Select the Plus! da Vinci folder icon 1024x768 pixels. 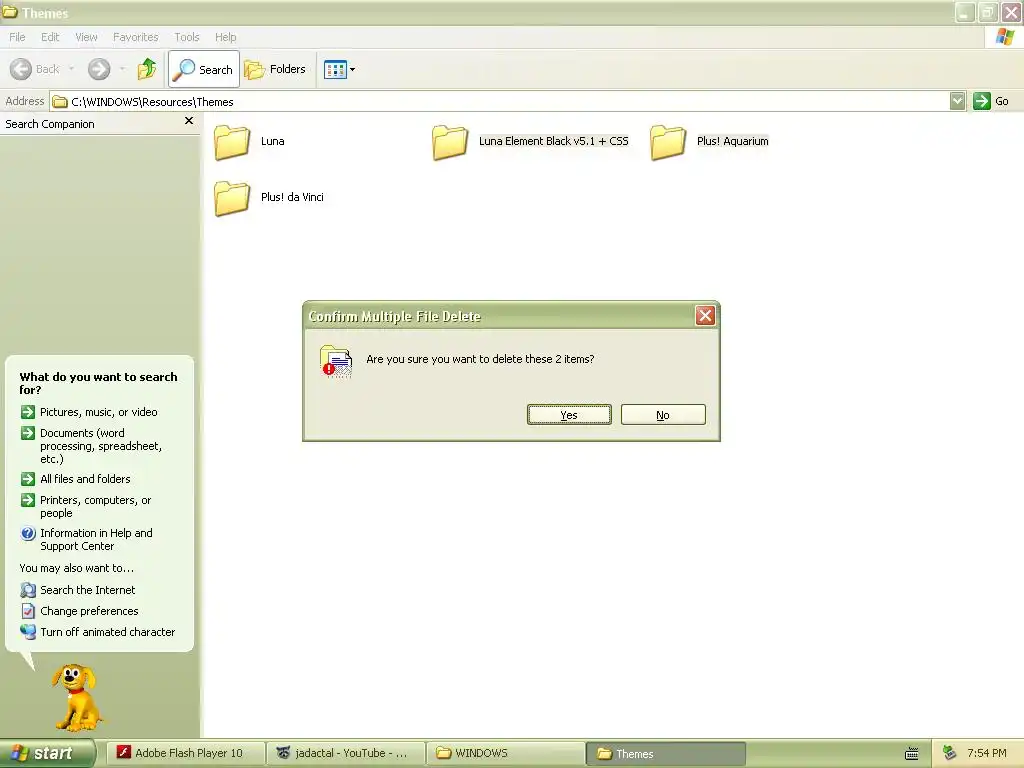(232, 198)
